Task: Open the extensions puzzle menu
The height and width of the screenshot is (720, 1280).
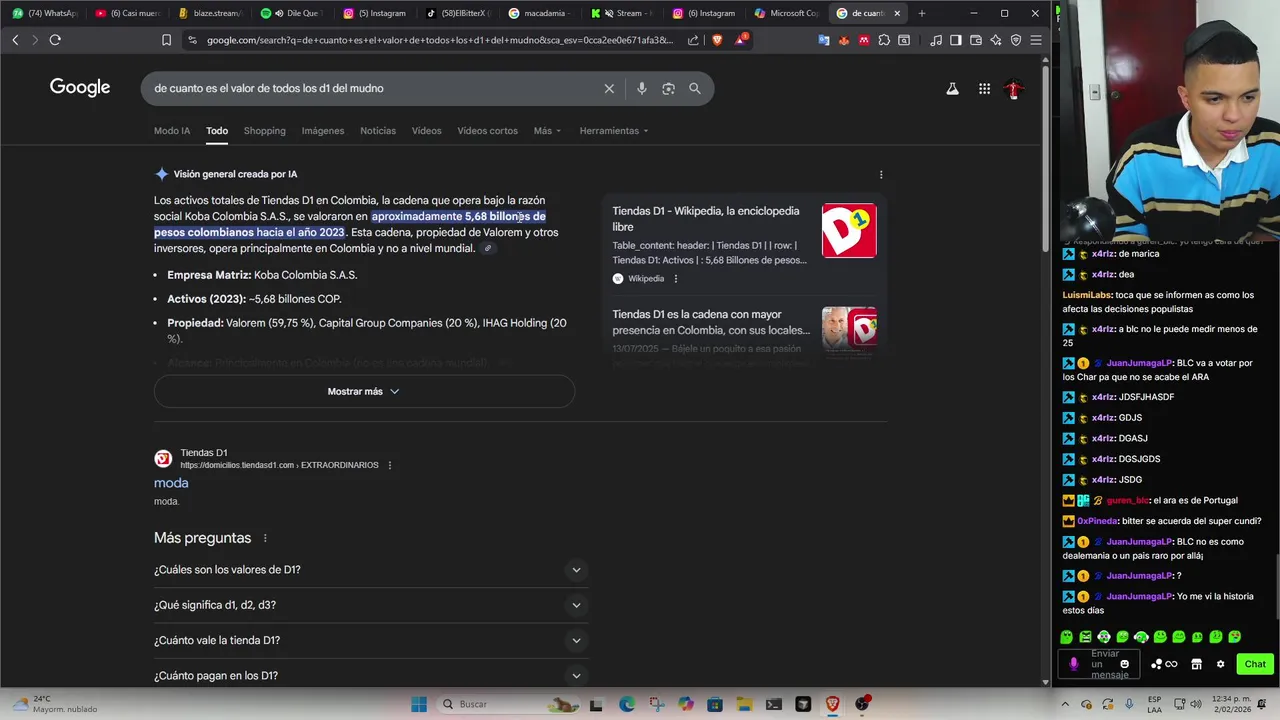Action: click(884, 40)
